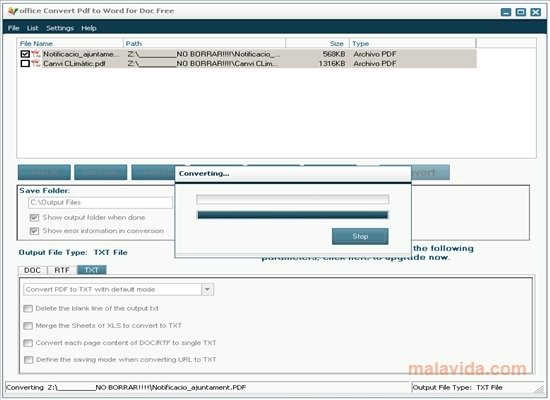The width and height of the screenshot is (550, 400).
Task: Click path cell ending in Canvi CLim...
Action: [x=203, y=64]
